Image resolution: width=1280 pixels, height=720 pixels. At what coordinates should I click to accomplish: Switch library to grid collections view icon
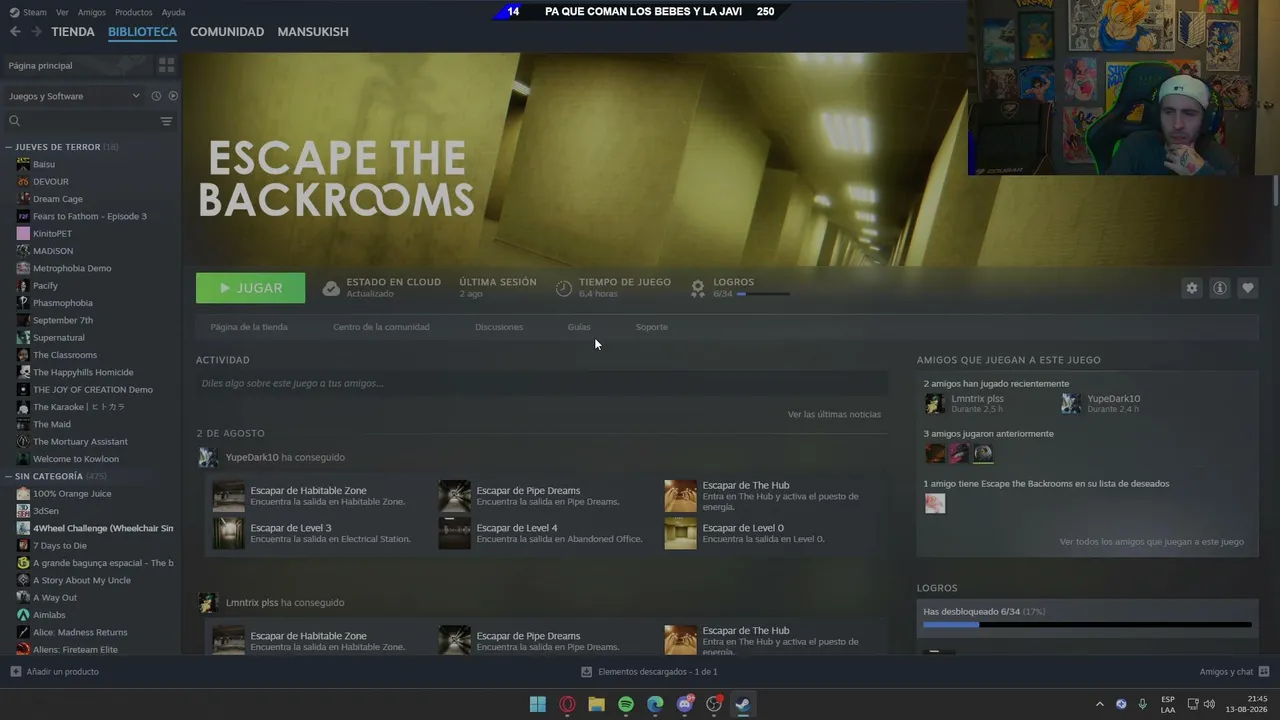(166, 65)
